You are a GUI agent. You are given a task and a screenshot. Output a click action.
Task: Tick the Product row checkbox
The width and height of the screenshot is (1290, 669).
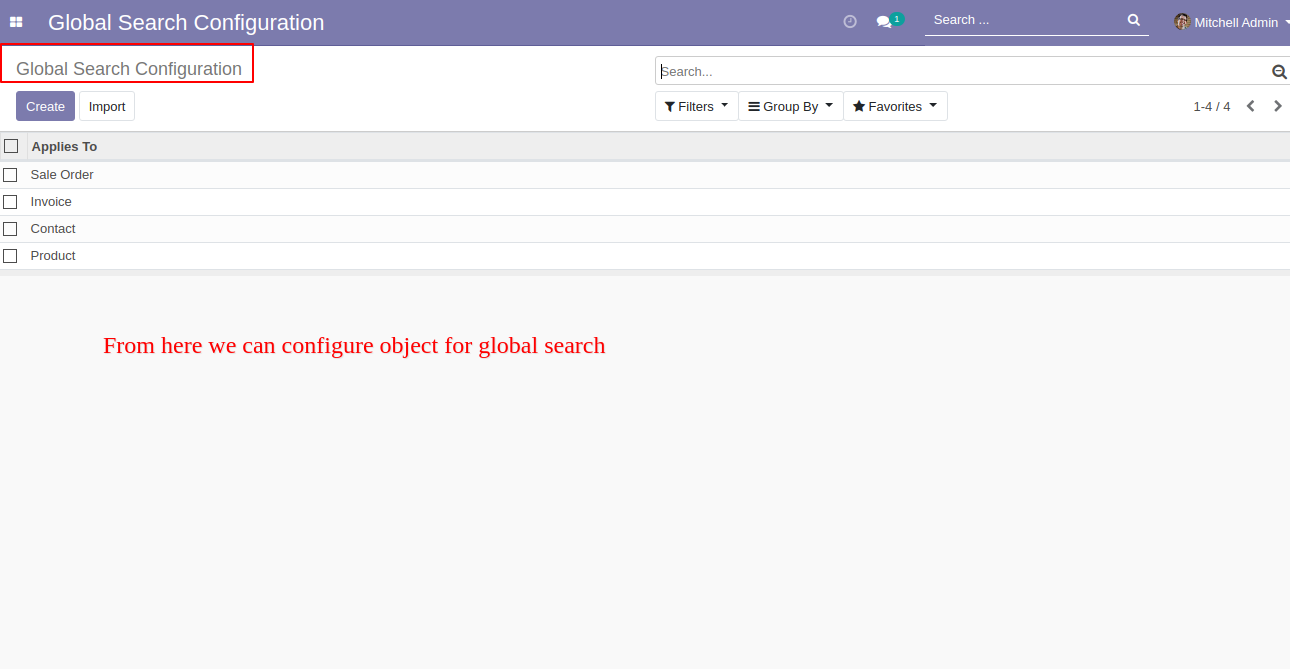coord(11,256)
